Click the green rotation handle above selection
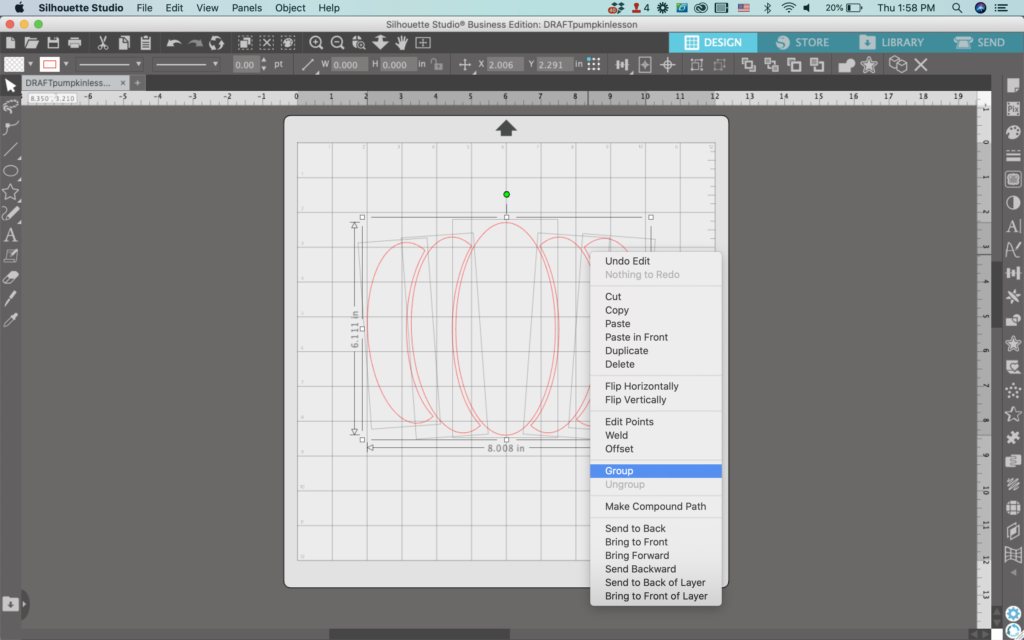Screen dimensions: 1024x640 pyautogui.click(x=506, y=195)
